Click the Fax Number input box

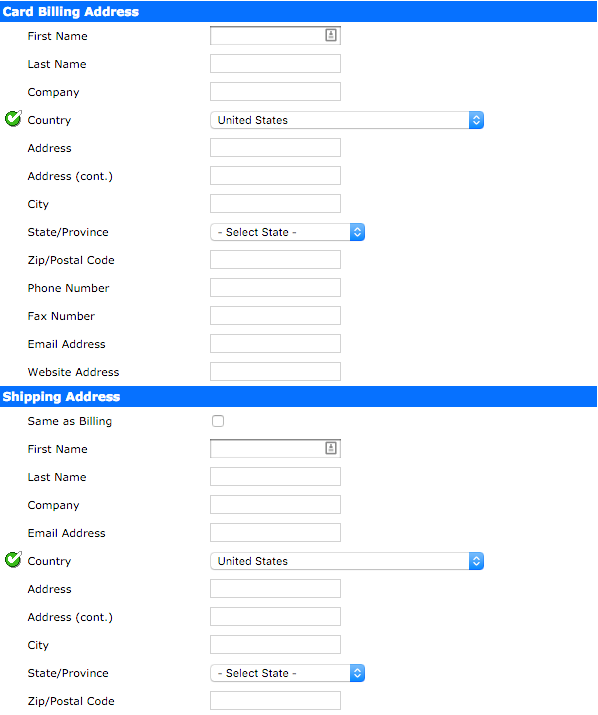pyautogui.click(x=276, y=316)
